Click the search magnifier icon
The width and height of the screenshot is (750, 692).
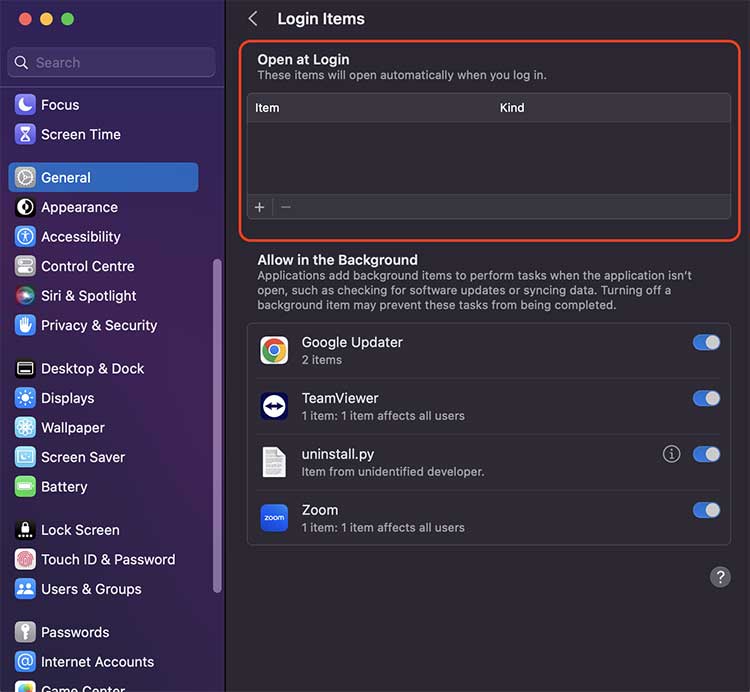point(21,63)
